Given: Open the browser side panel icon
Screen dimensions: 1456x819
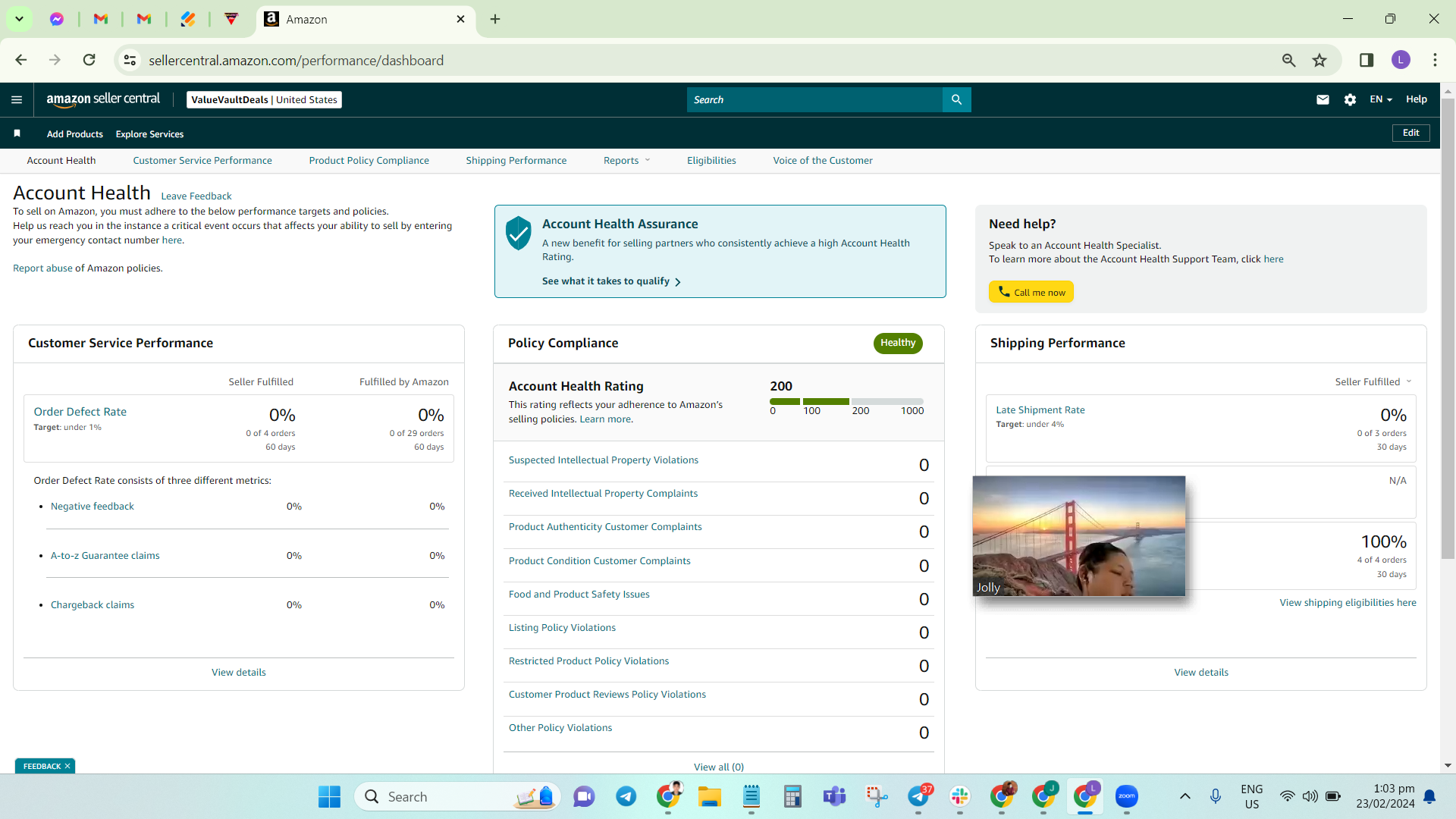Looking at the screenshot, I should (1367, 60).
